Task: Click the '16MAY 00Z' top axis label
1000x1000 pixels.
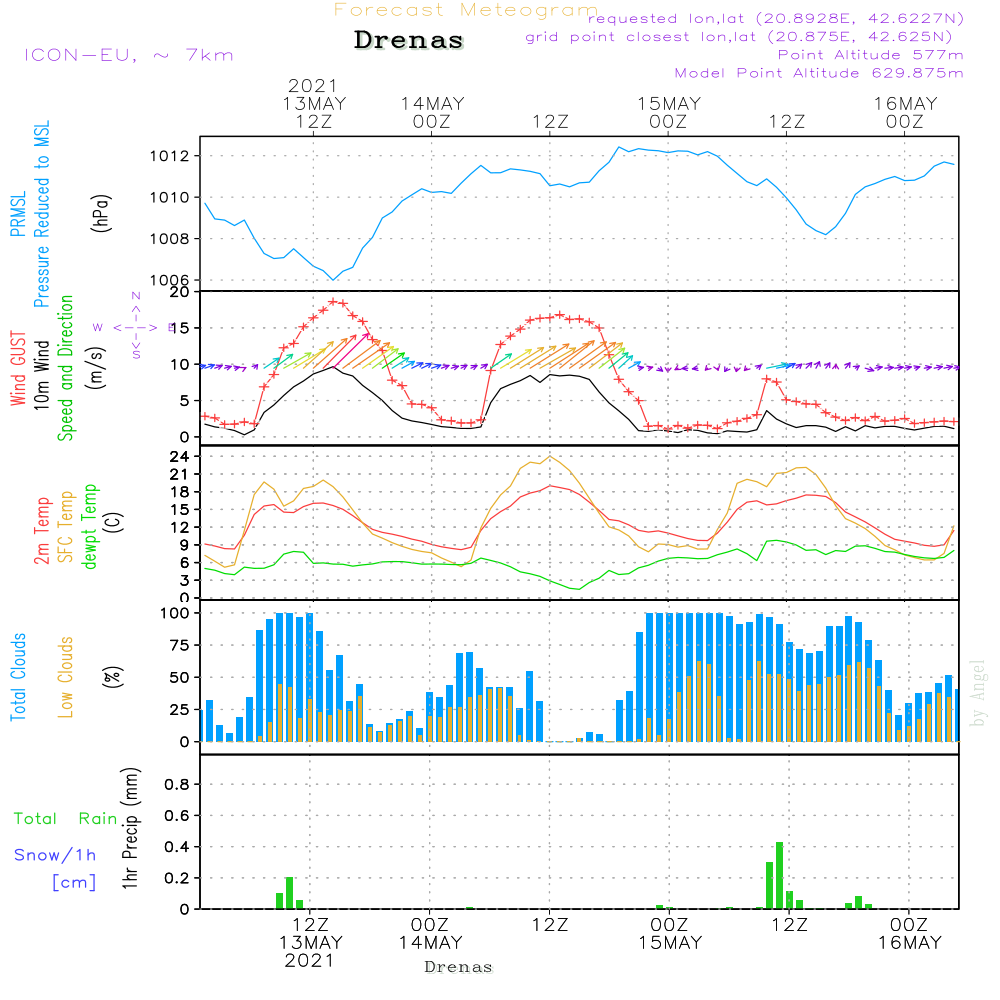Action: point(905,112)
